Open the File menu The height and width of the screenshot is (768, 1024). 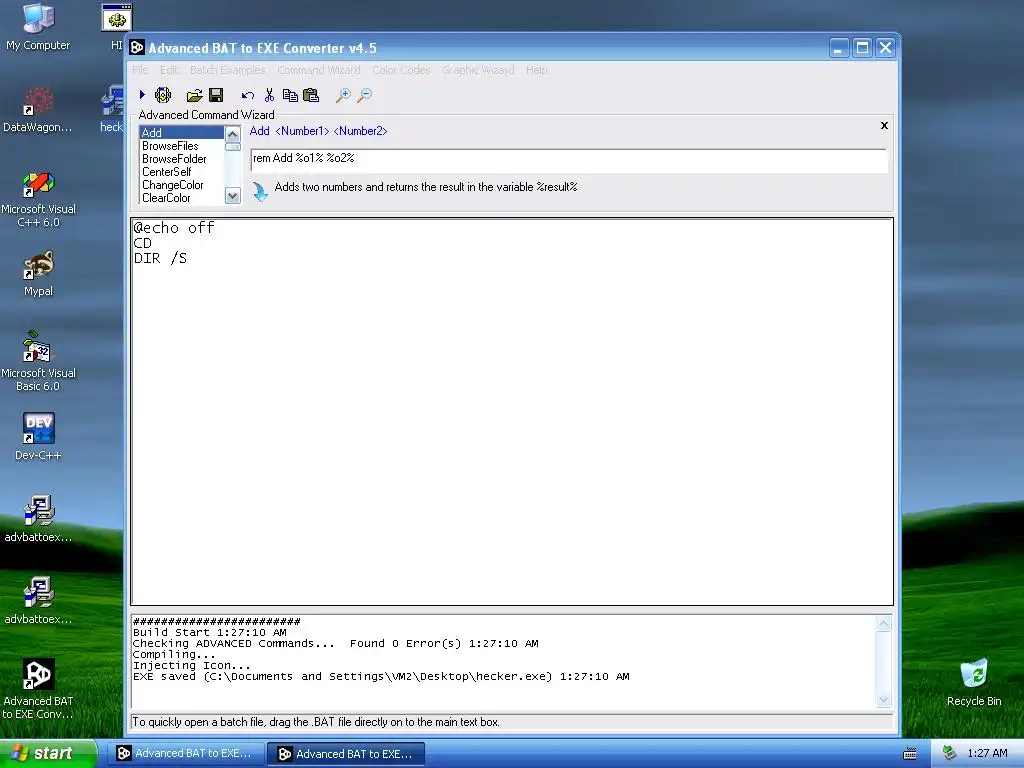pyautogui.click(x=140, y=70)
